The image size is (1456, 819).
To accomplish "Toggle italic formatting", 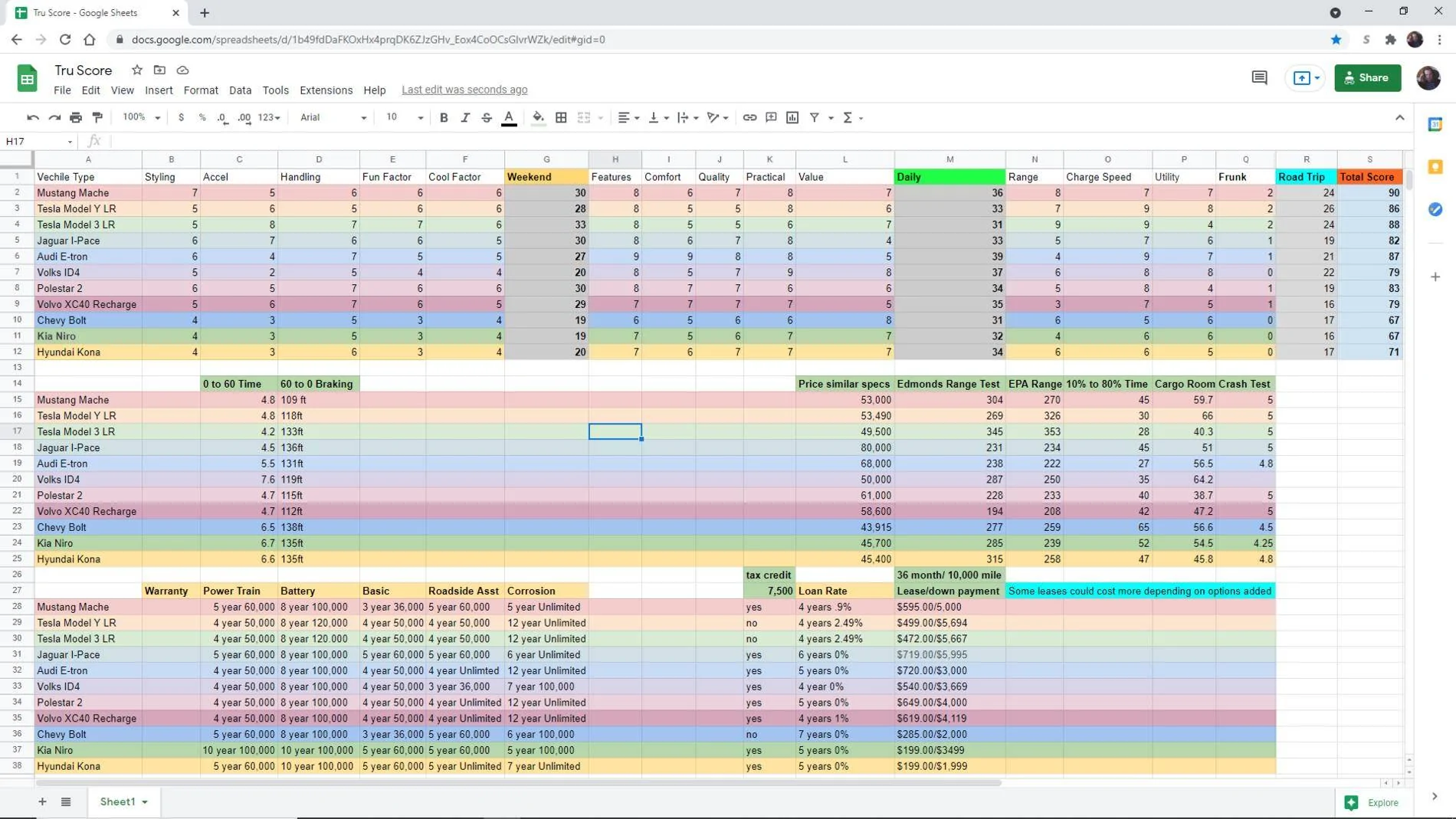I will (465, 117).
